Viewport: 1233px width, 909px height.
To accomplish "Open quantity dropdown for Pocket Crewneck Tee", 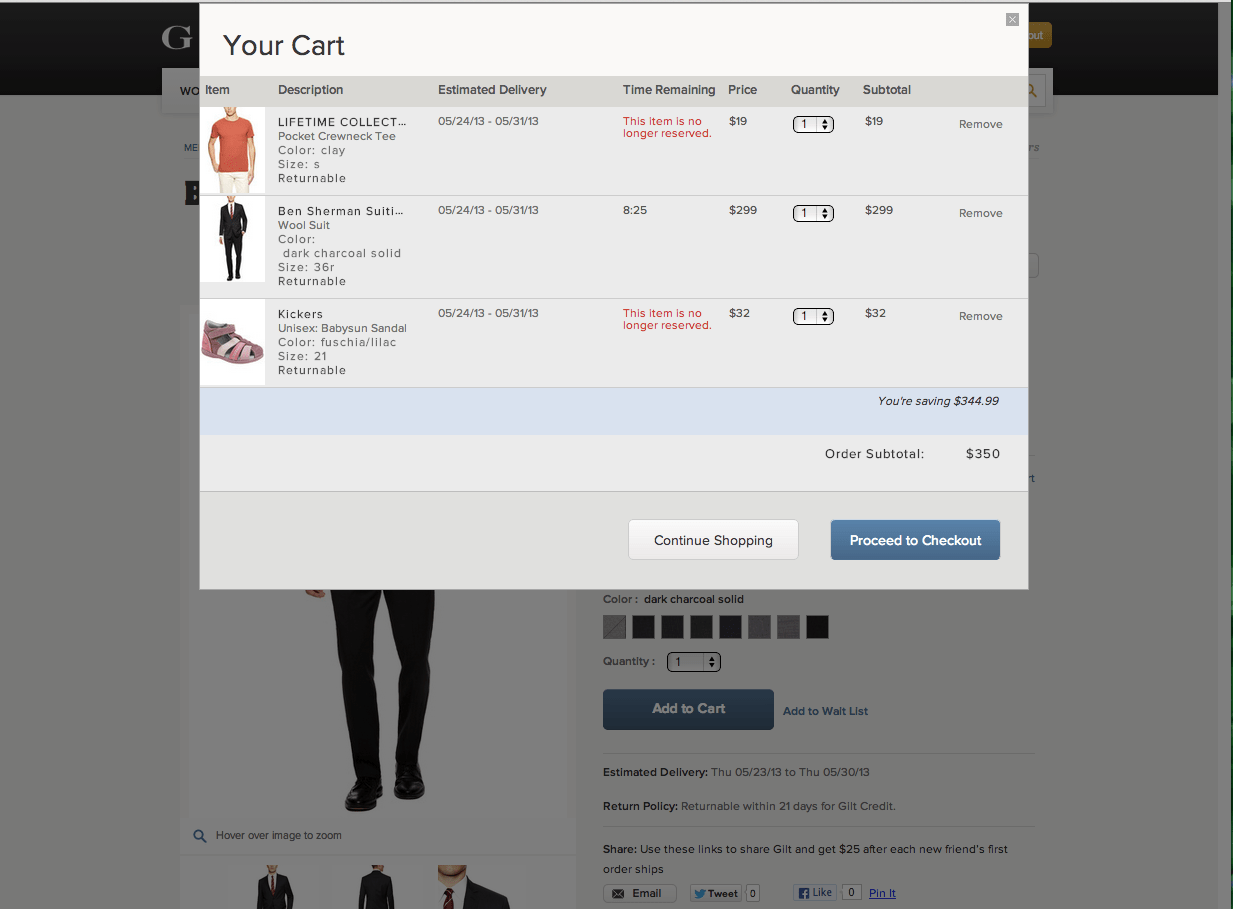I will [x=813, y=124].
